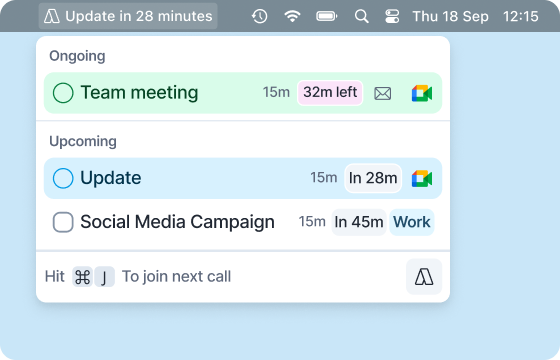Image resolution: width=560 pixels, height=360 pixels.
Task: Open Control Center in menu bar
Action: point(392,16)
